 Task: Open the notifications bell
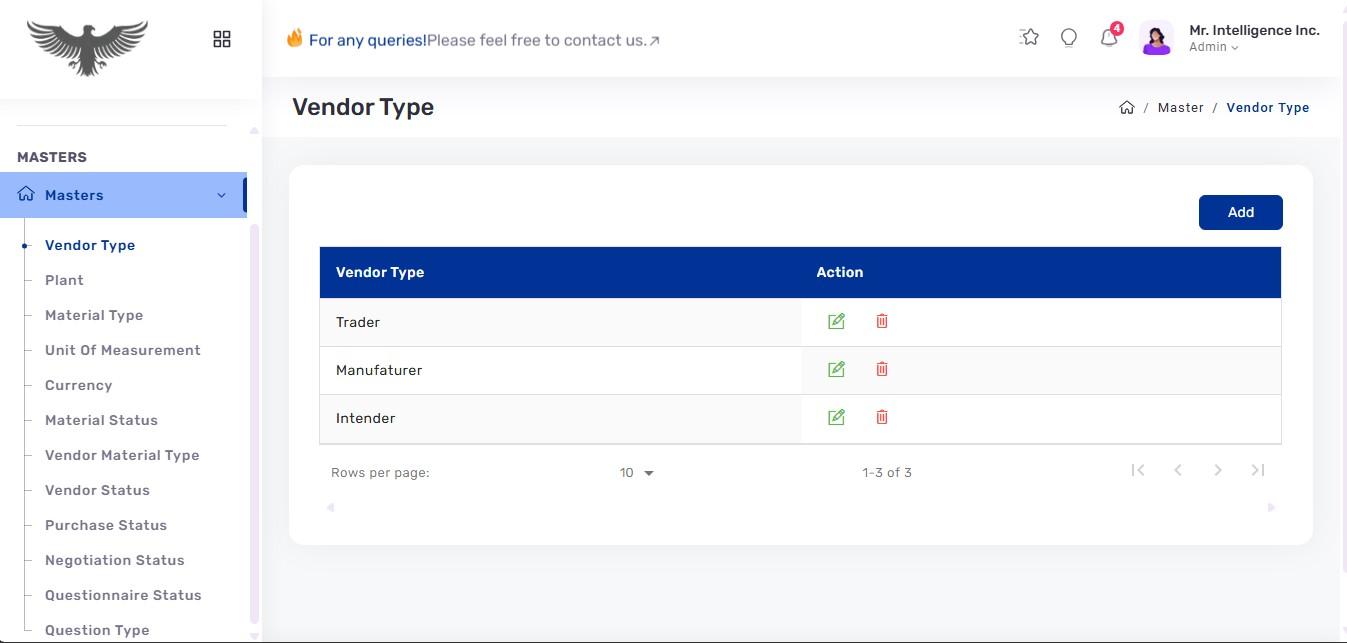pos(1109,38)
